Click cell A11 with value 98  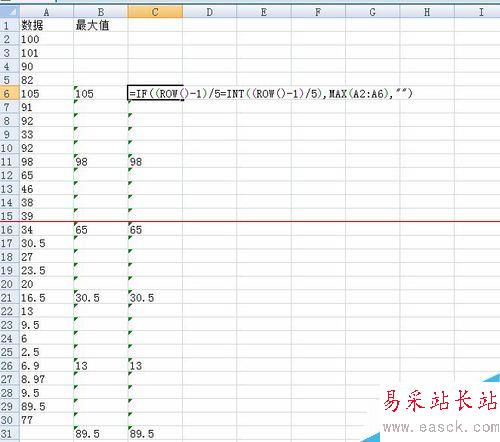(x=47, y=162)
